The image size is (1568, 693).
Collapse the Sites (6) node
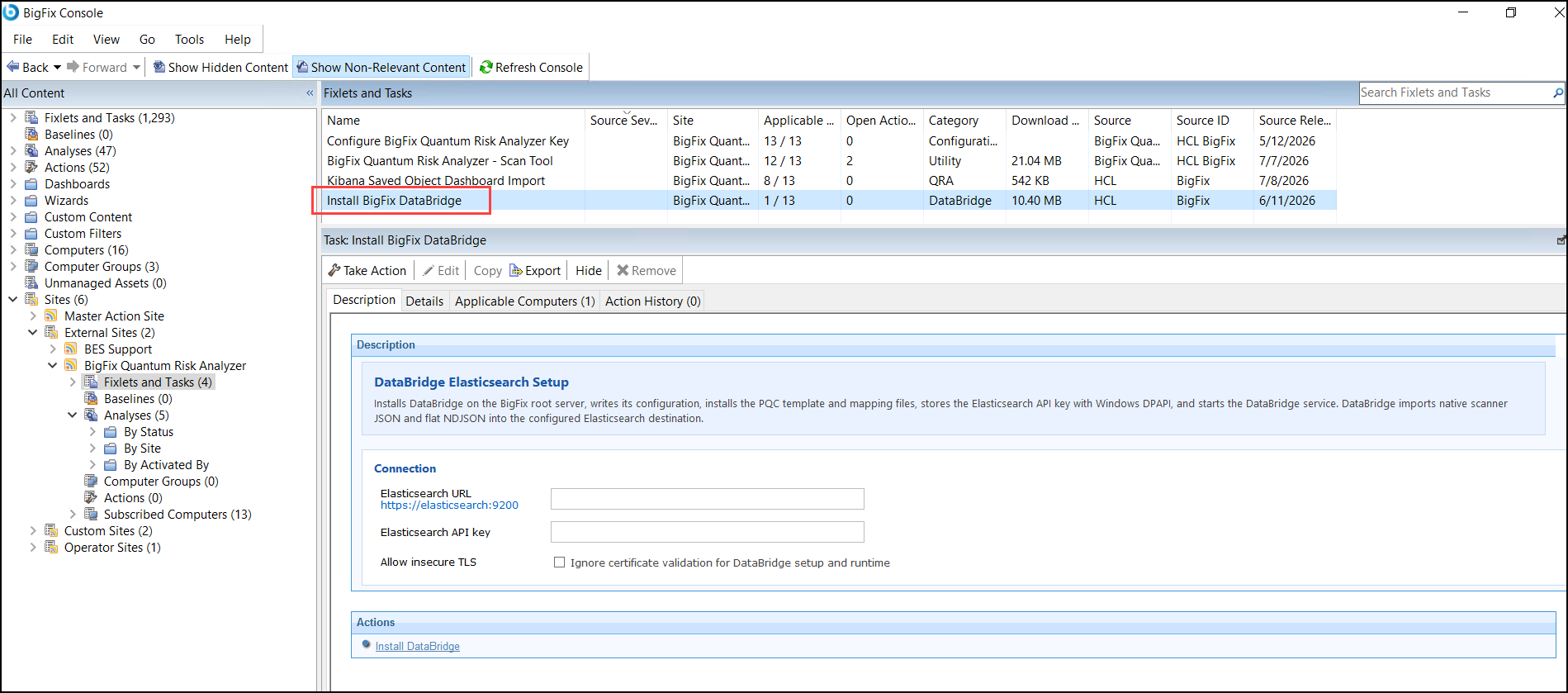coord(12,300)
